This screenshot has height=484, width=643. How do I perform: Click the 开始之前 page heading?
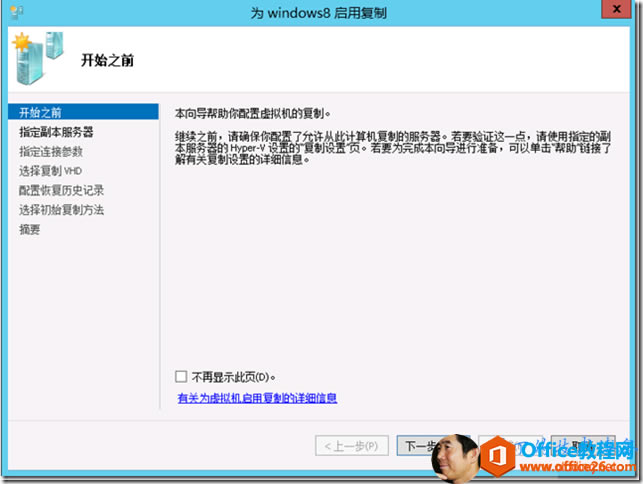point(107,60)
